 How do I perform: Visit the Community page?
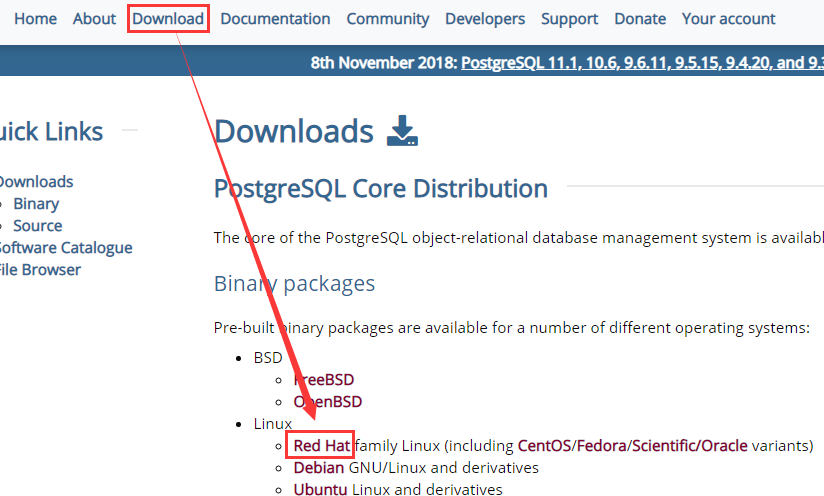pos(388,19)
